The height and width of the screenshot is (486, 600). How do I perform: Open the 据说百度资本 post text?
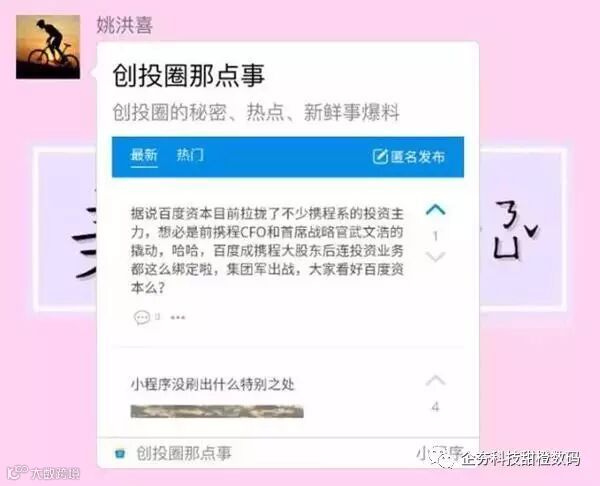267,251
